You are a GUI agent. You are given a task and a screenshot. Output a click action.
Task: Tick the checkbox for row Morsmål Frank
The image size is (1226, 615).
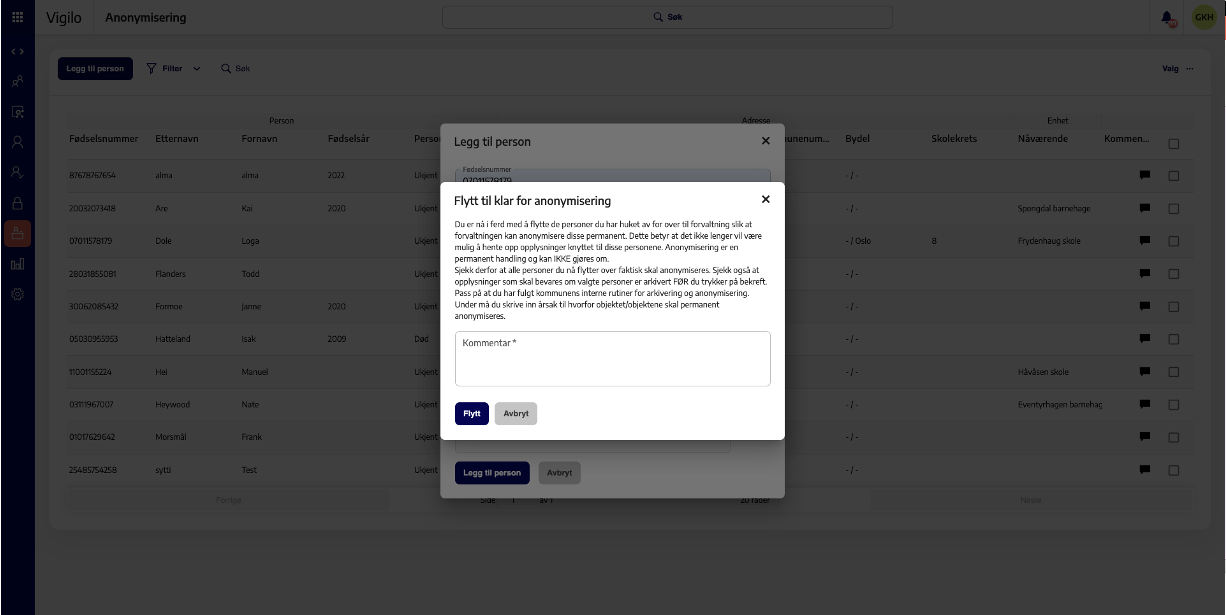(1174, 437)
